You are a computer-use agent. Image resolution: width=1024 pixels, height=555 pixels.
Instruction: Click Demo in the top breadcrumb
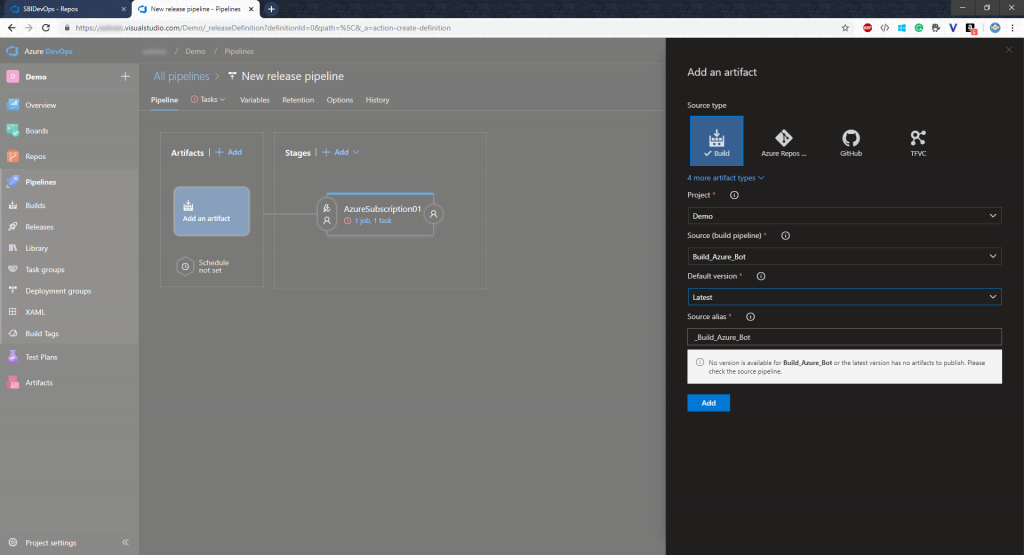(195, 51)
